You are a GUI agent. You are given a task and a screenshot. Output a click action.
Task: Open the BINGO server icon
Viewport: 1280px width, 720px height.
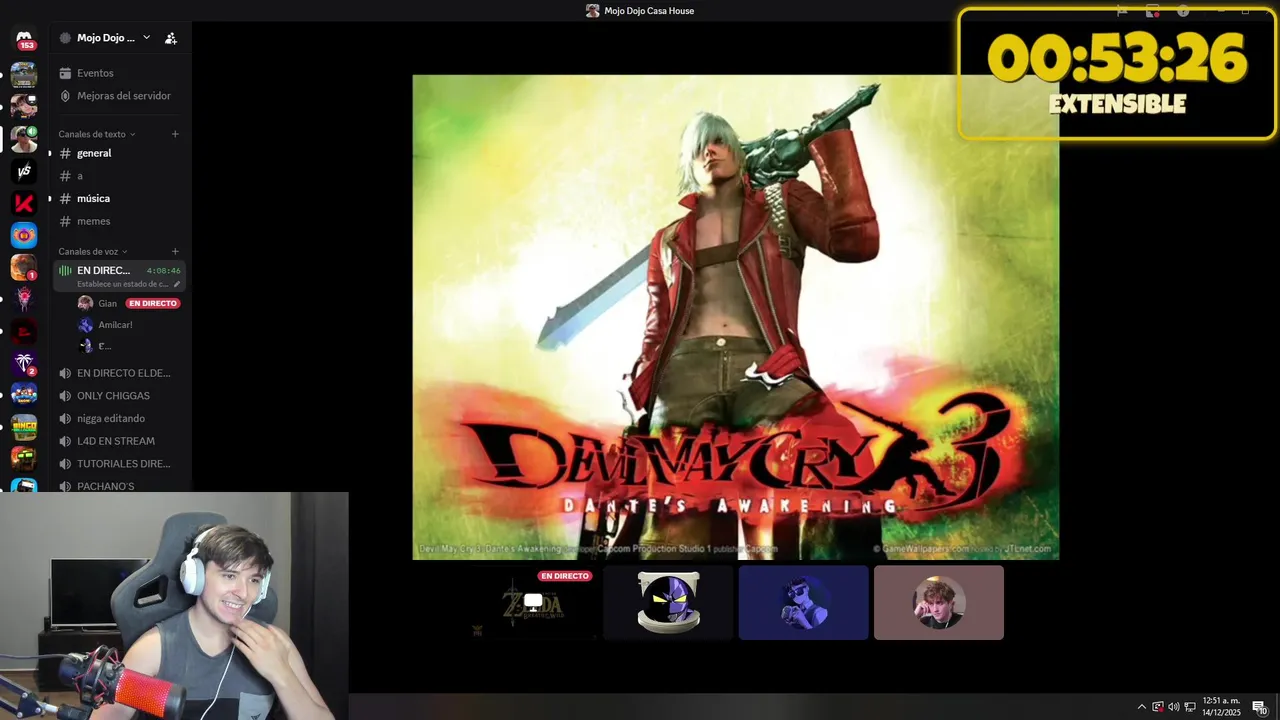tap(24, 427)
